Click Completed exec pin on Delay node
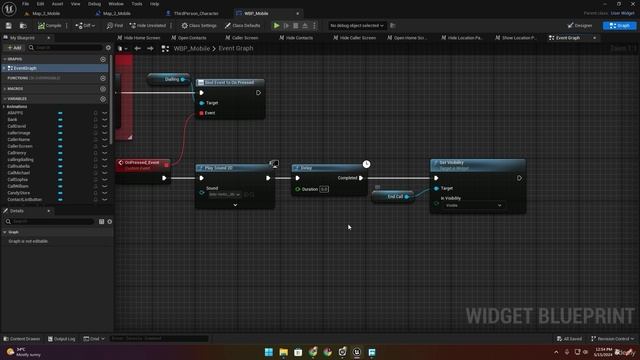640x360 pixels. click(361, 178)
